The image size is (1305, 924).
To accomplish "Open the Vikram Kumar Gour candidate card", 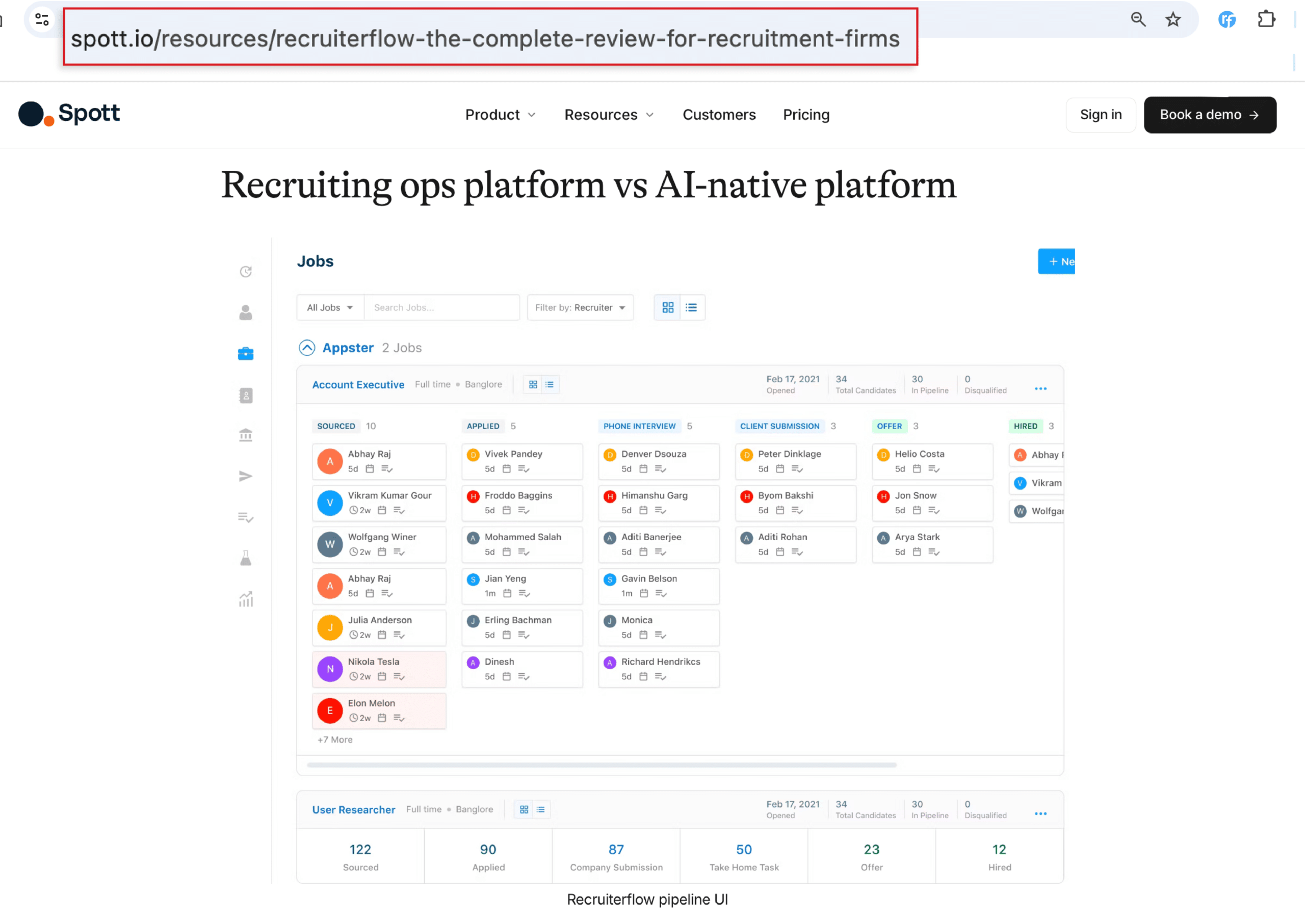I will 379,503.
